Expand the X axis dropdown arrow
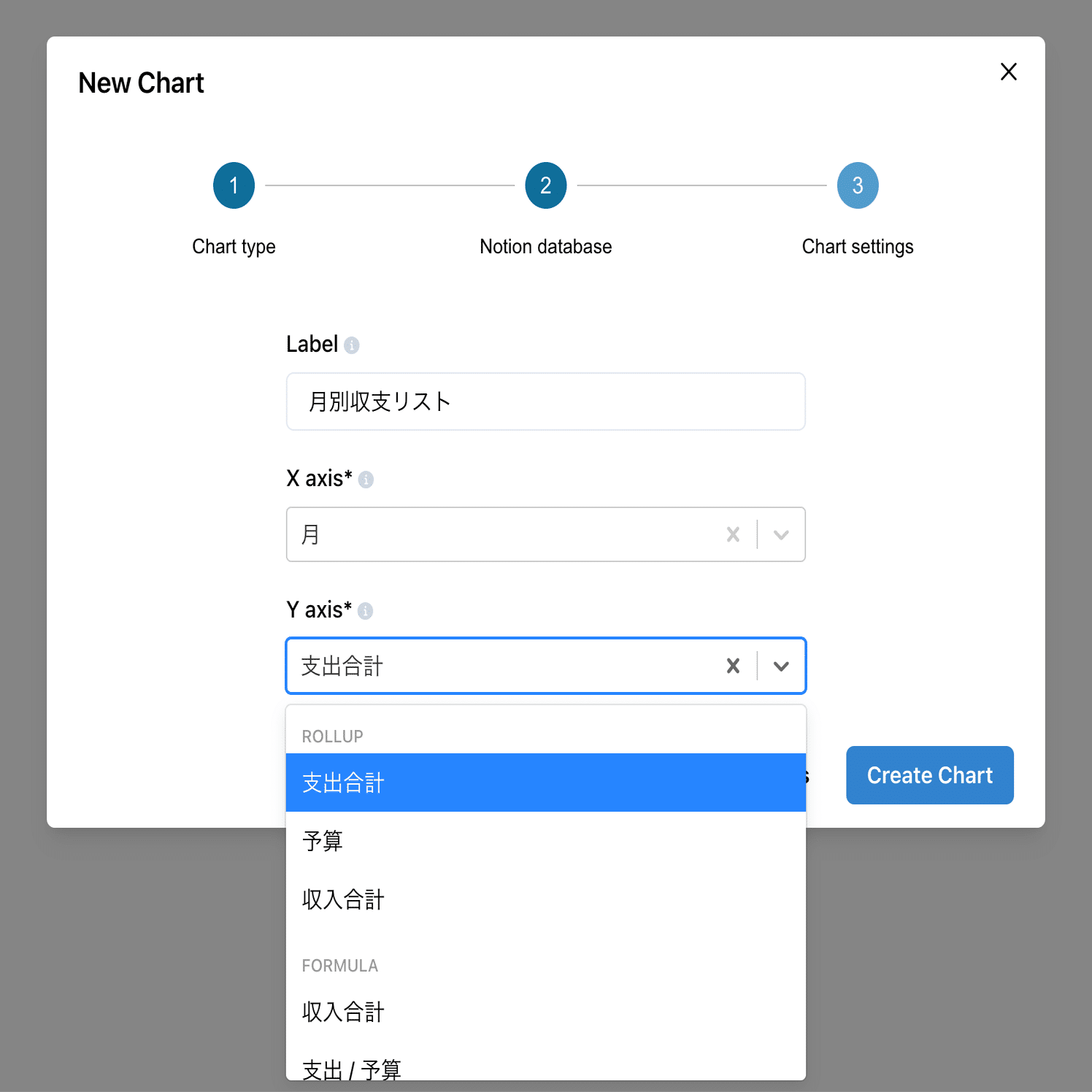Screen dimensions: 1092x1092 tap(781, 535)
